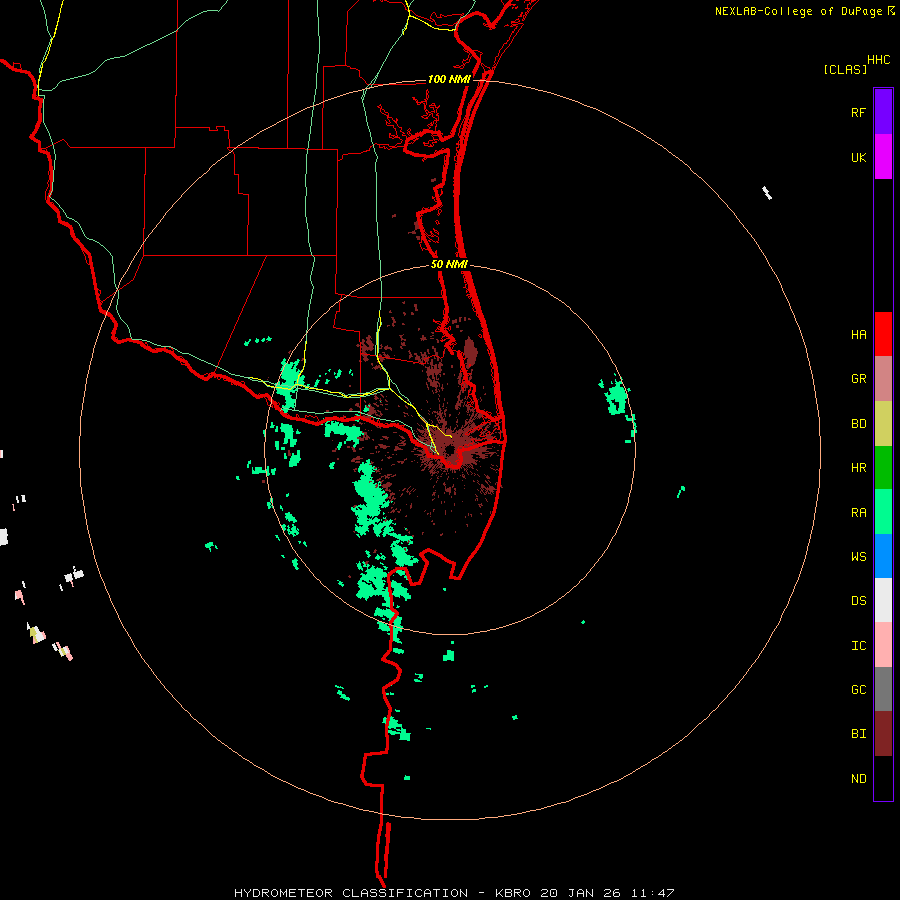Click the UK magenta legend swatch

[x=883, y=157]
